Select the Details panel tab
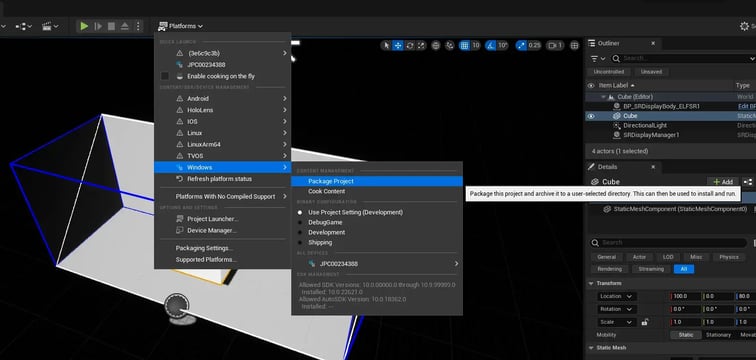 (x=608, y=167)
